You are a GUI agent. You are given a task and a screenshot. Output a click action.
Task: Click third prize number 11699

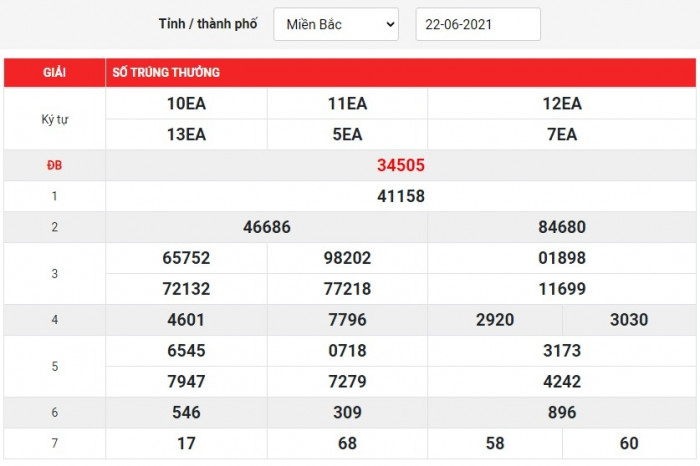pyautogui.click(x=562, y=289)
